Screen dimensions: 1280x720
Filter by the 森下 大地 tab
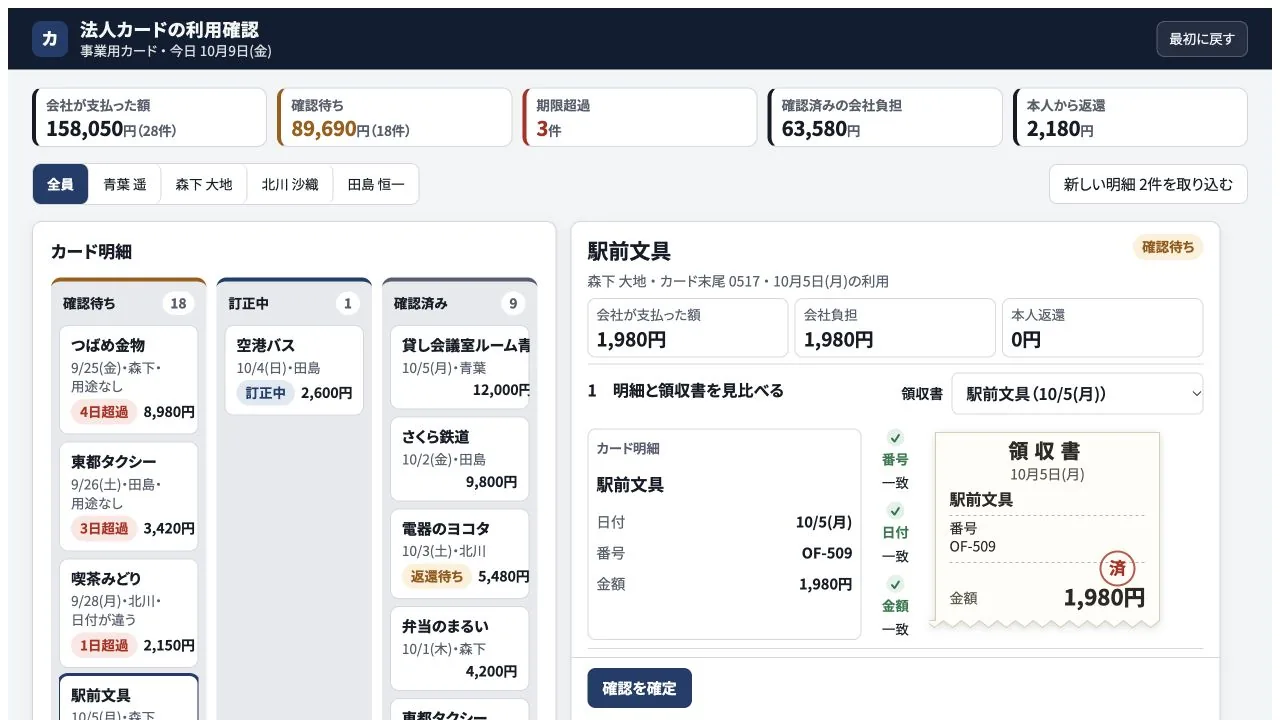pyautogui.click(x=204, y=184)
